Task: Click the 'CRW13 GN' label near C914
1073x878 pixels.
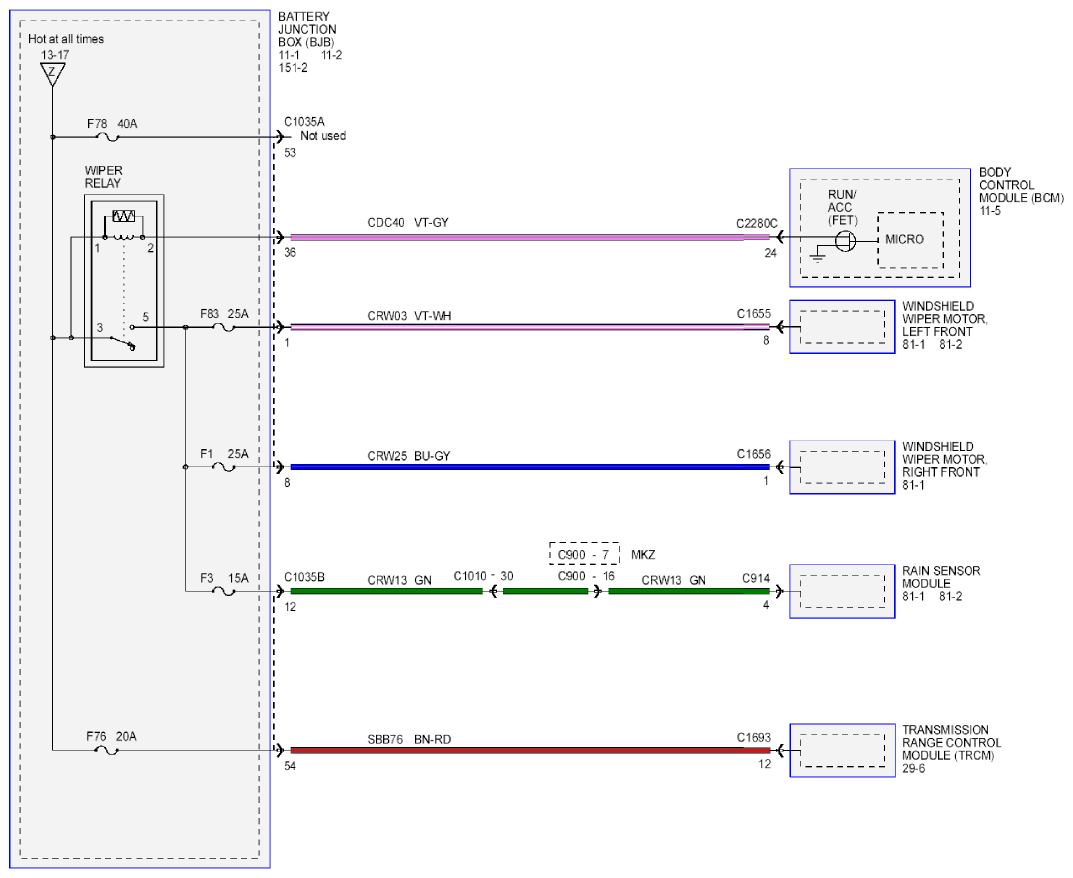Action: click(x=673, y=580)
